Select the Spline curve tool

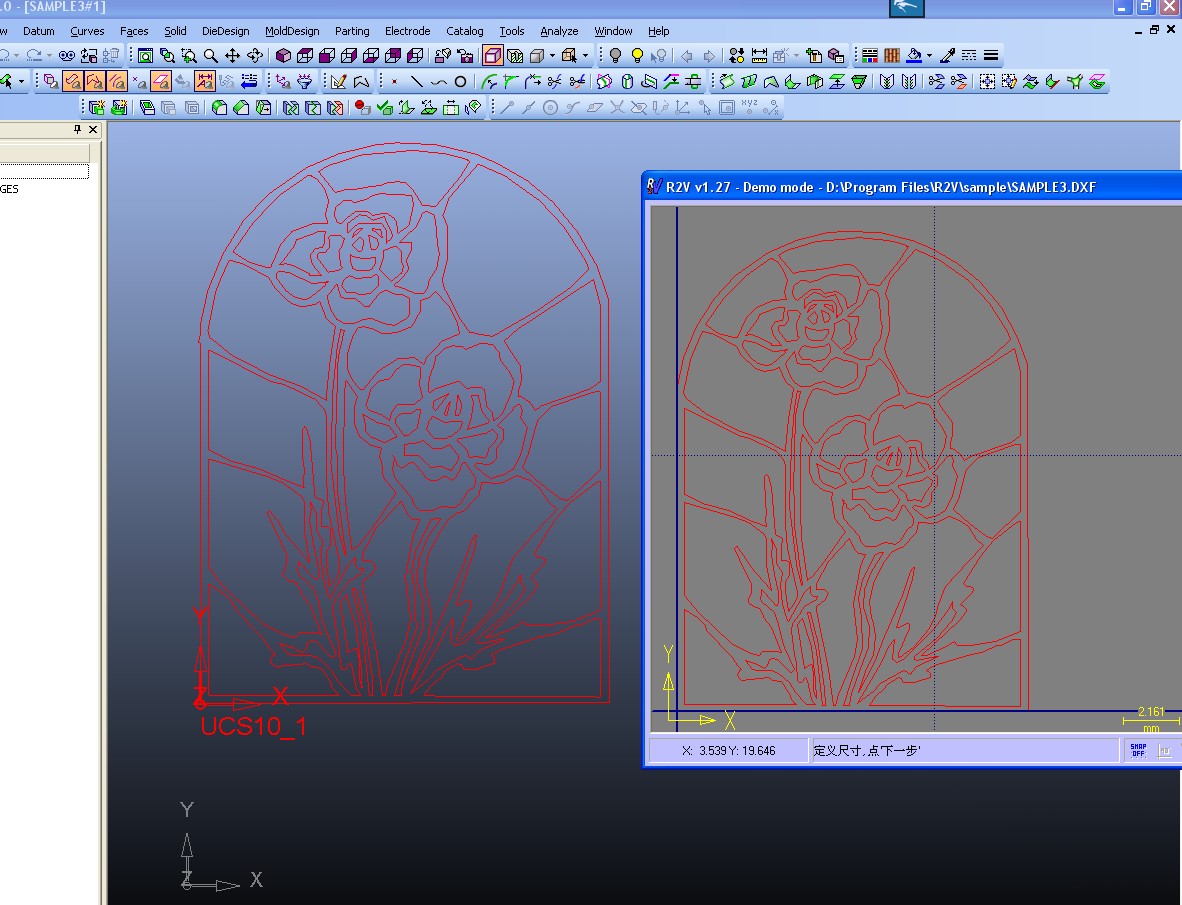438,81
